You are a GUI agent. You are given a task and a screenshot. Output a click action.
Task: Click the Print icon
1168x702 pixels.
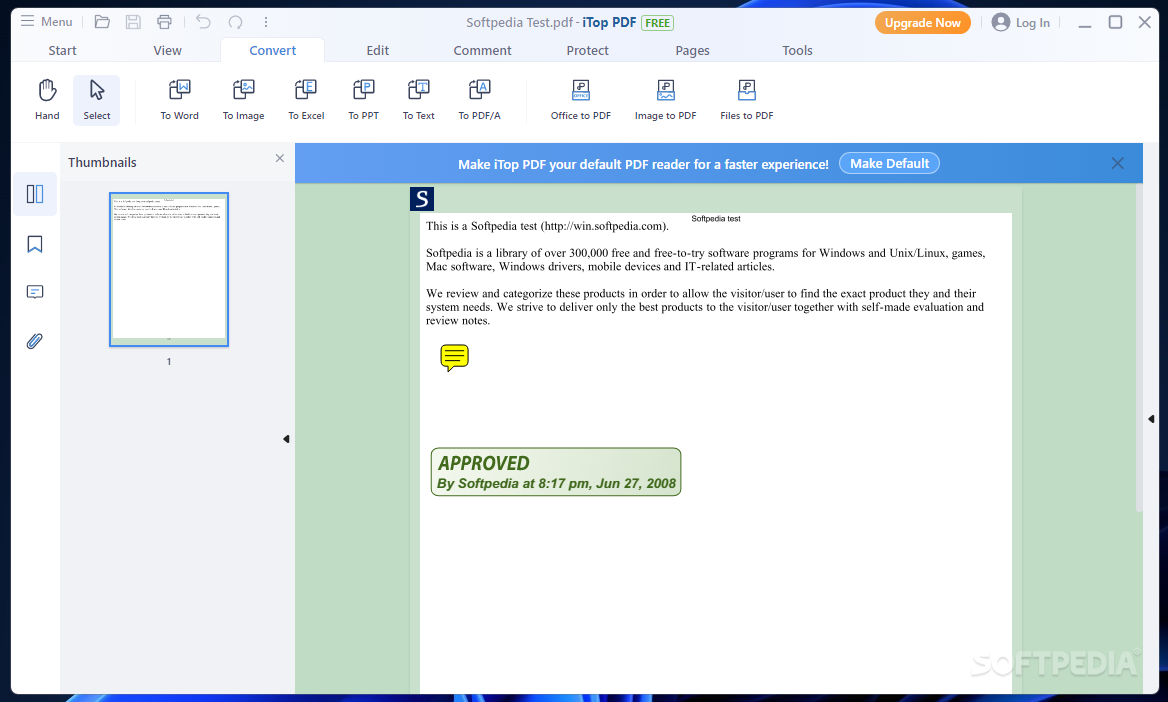[164, 22]
